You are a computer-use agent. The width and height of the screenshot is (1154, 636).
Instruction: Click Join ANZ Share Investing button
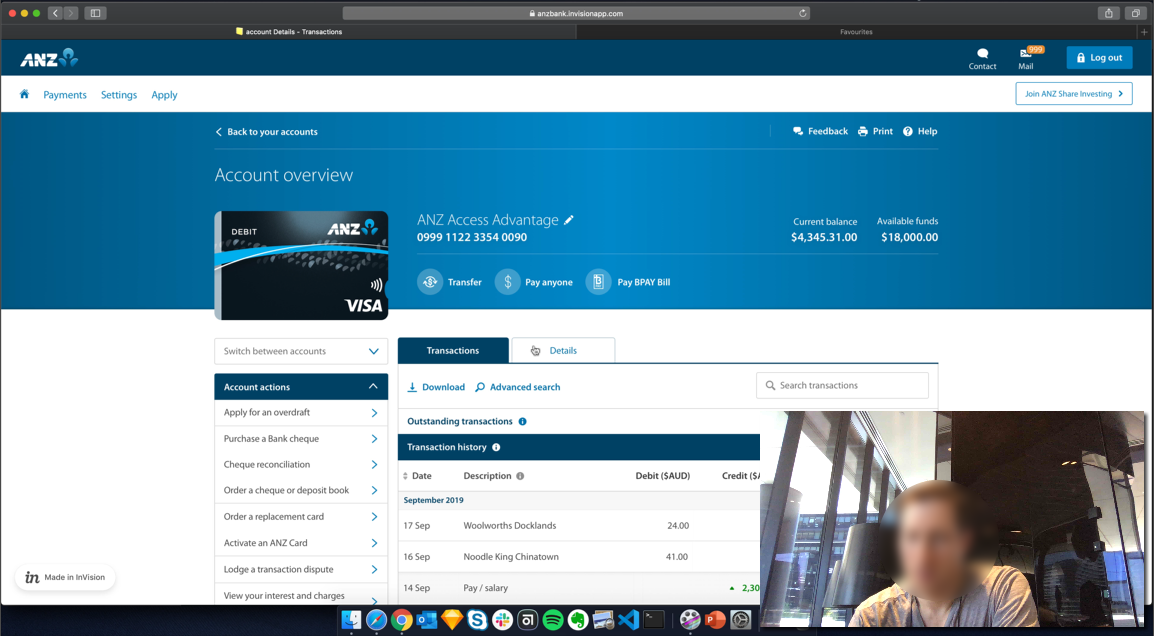[x=1074, y=93]
